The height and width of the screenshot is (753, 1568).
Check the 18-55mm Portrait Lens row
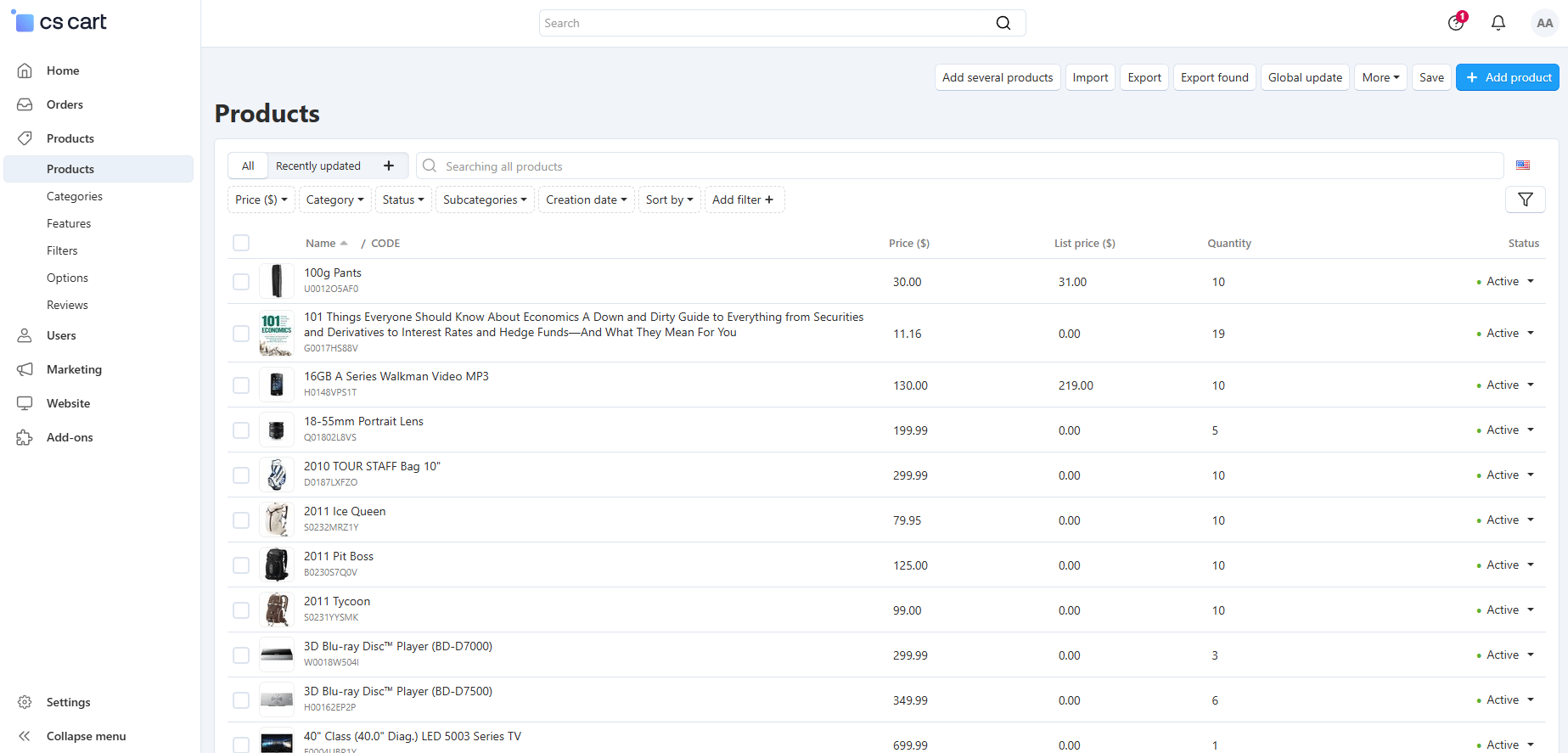(x=241, y=430)
